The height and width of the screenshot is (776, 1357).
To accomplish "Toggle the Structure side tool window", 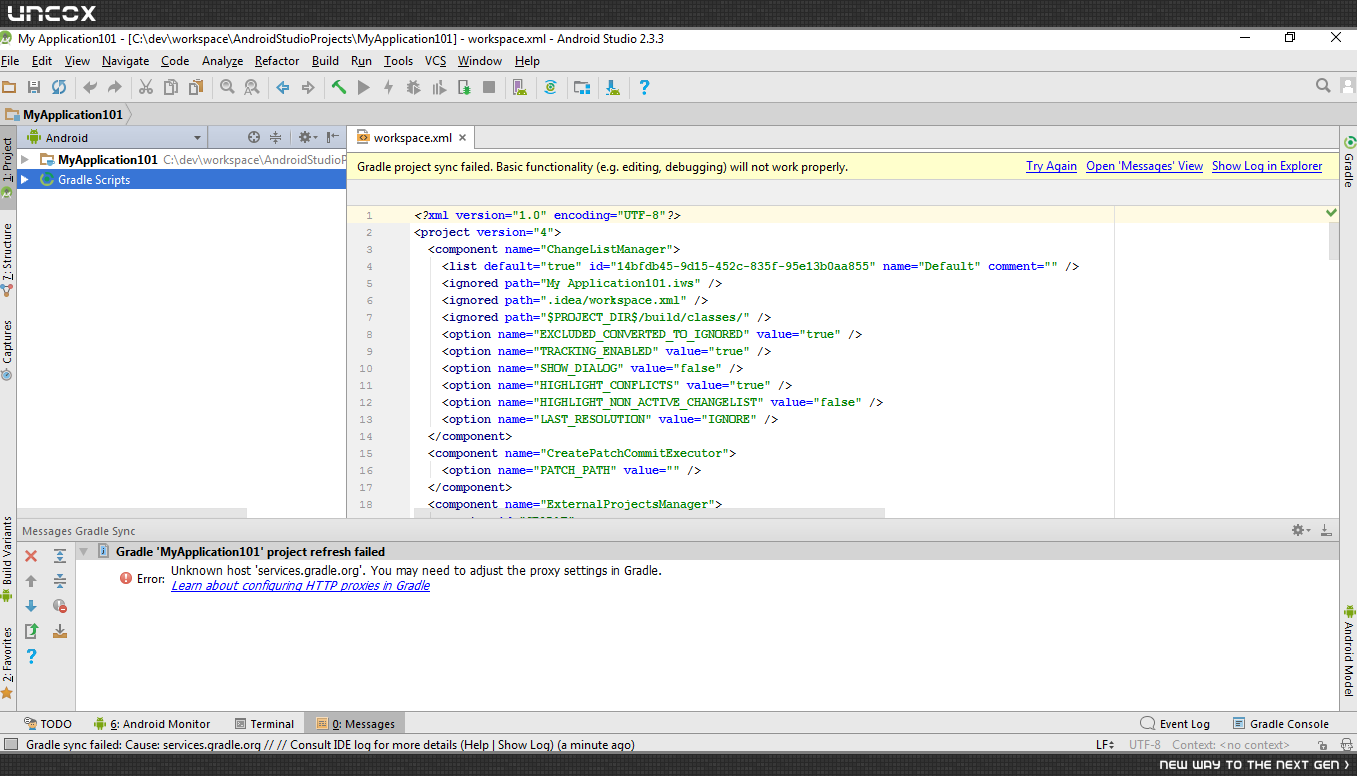I will [8, 258].
